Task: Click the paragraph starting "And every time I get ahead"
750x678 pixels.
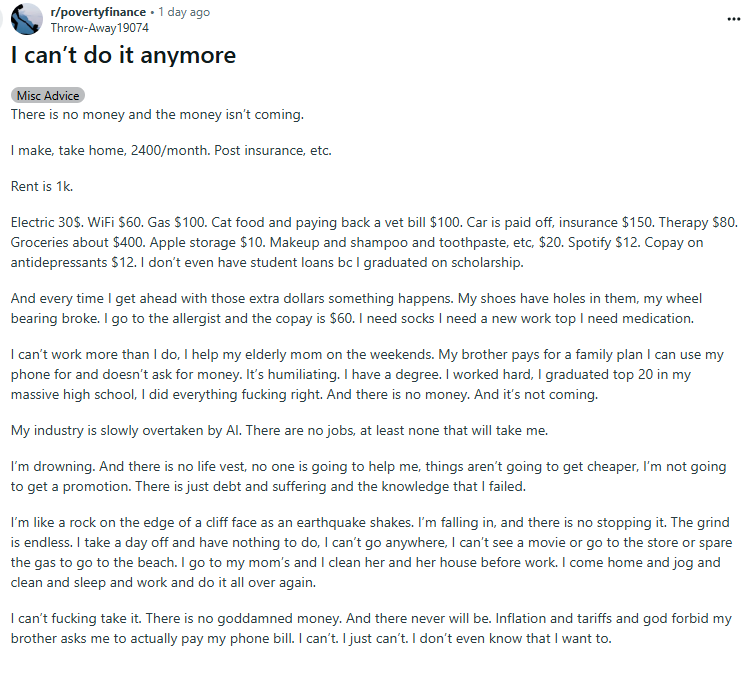Action: 356,309
